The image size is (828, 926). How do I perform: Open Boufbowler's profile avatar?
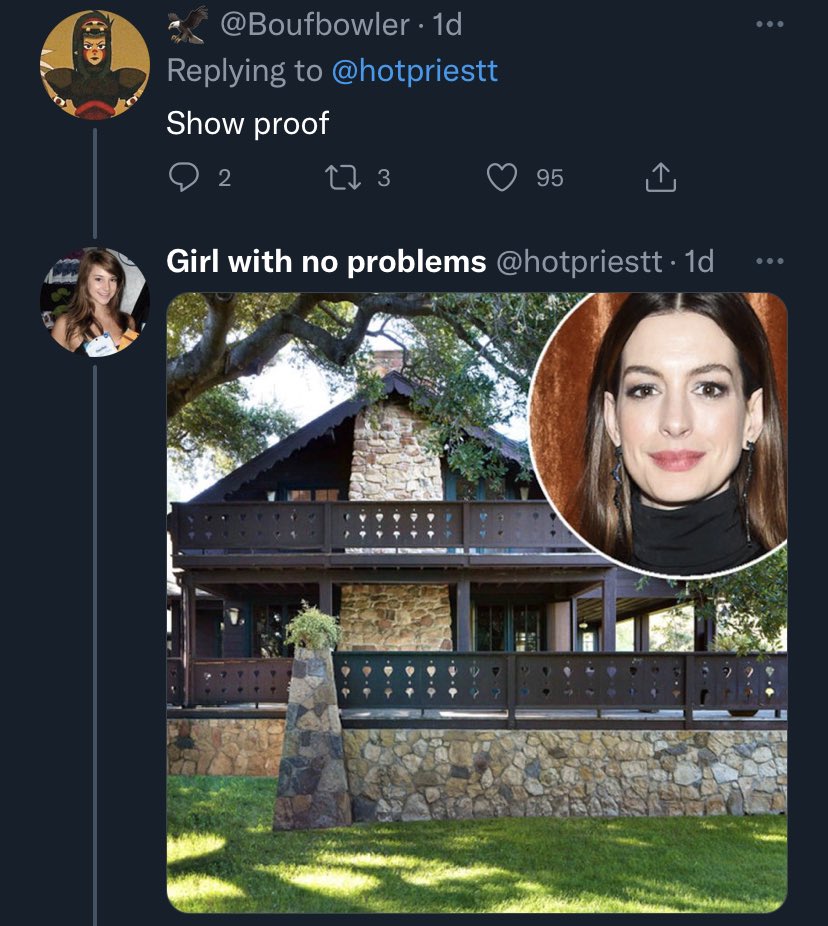pos(94,66)
